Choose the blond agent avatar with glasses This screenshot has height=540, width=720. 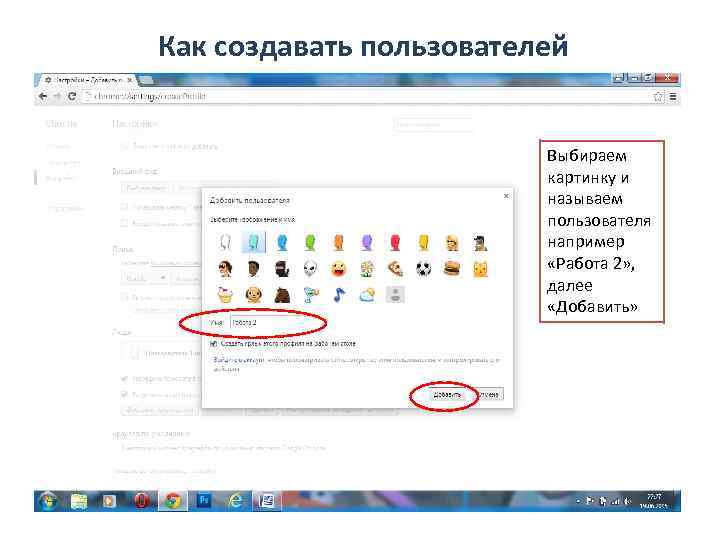(x=452, y=242)
